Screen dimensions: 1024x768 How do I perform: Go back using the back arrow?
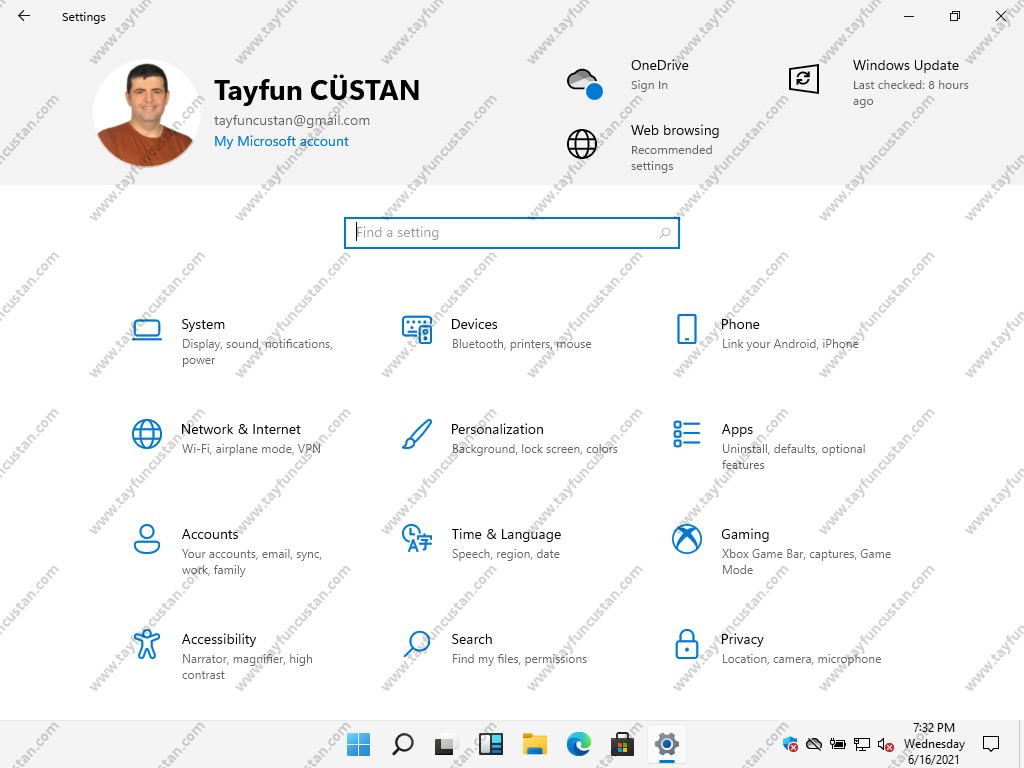coord(24,16)
